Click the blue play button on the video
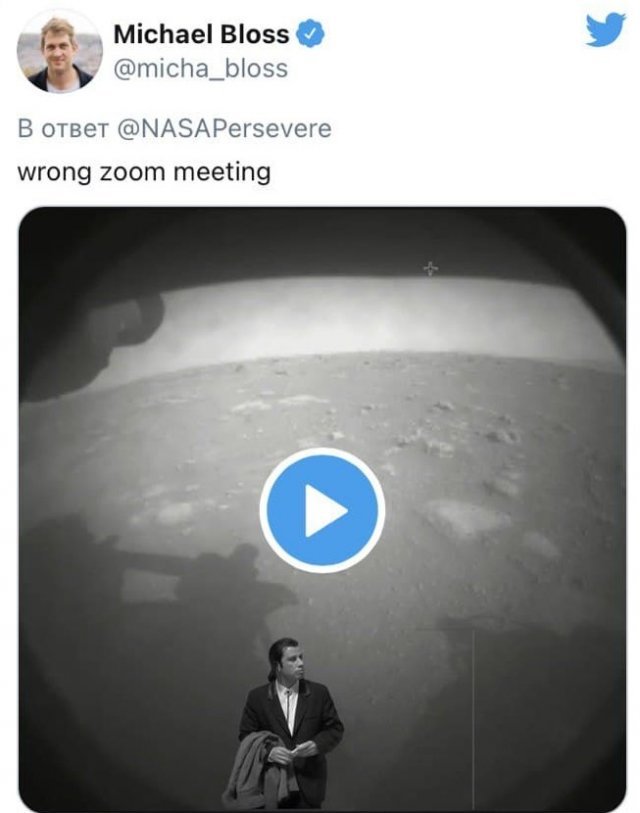Screen dimensions: 640x813 pyautogui.click(x=321, y=510)
